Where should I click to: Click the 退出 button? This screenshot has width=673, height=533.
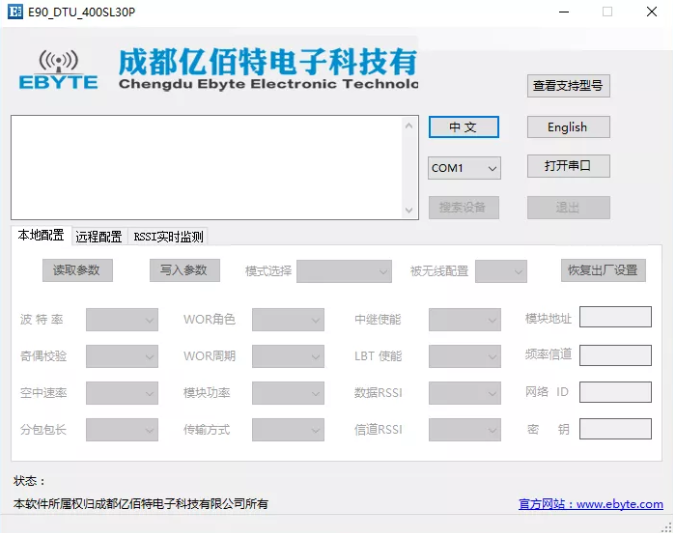pos(568,208)
